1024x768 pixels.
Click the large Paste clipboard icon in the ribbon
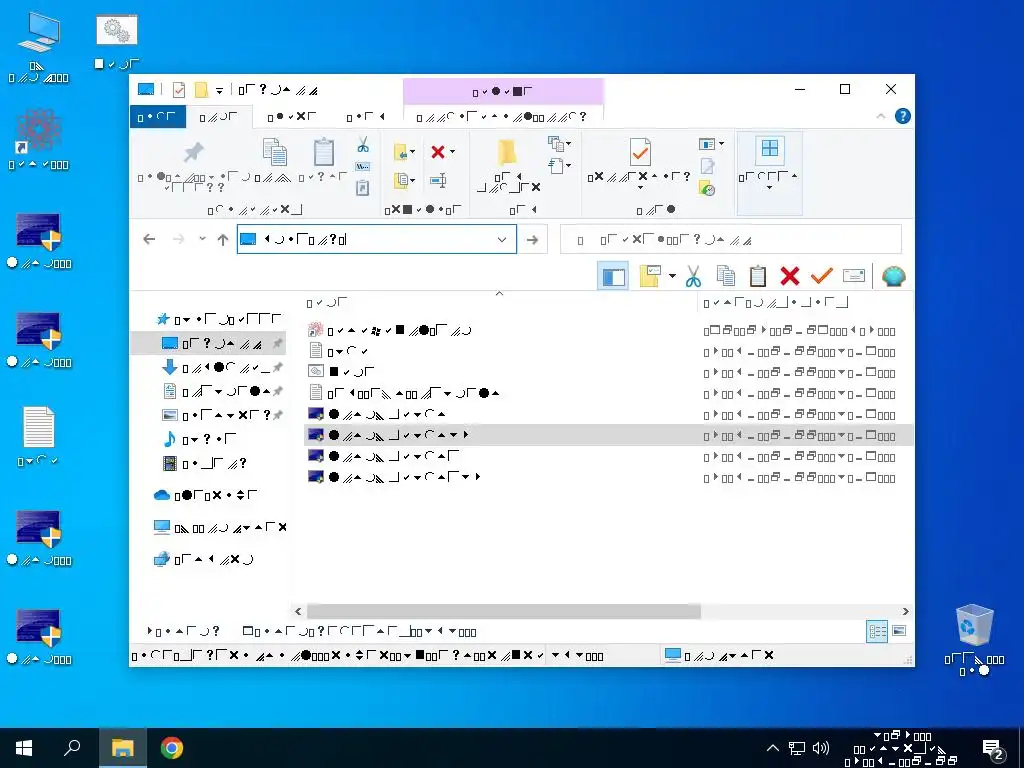pyautogui.click(x=324, y=152)
